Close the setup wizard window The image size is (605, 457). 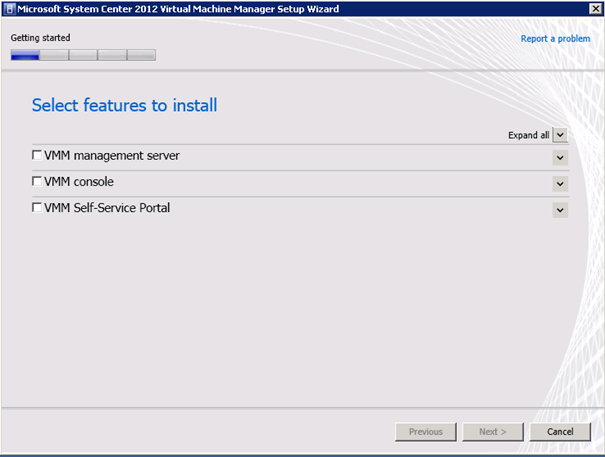(x=596, y=8)
